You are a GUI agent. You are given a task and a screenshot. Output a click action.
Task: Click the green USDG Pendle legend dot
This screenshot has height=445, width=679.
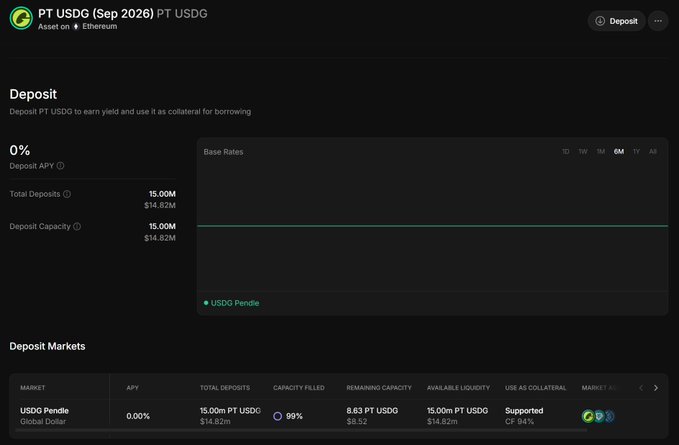tap(206, 303)
